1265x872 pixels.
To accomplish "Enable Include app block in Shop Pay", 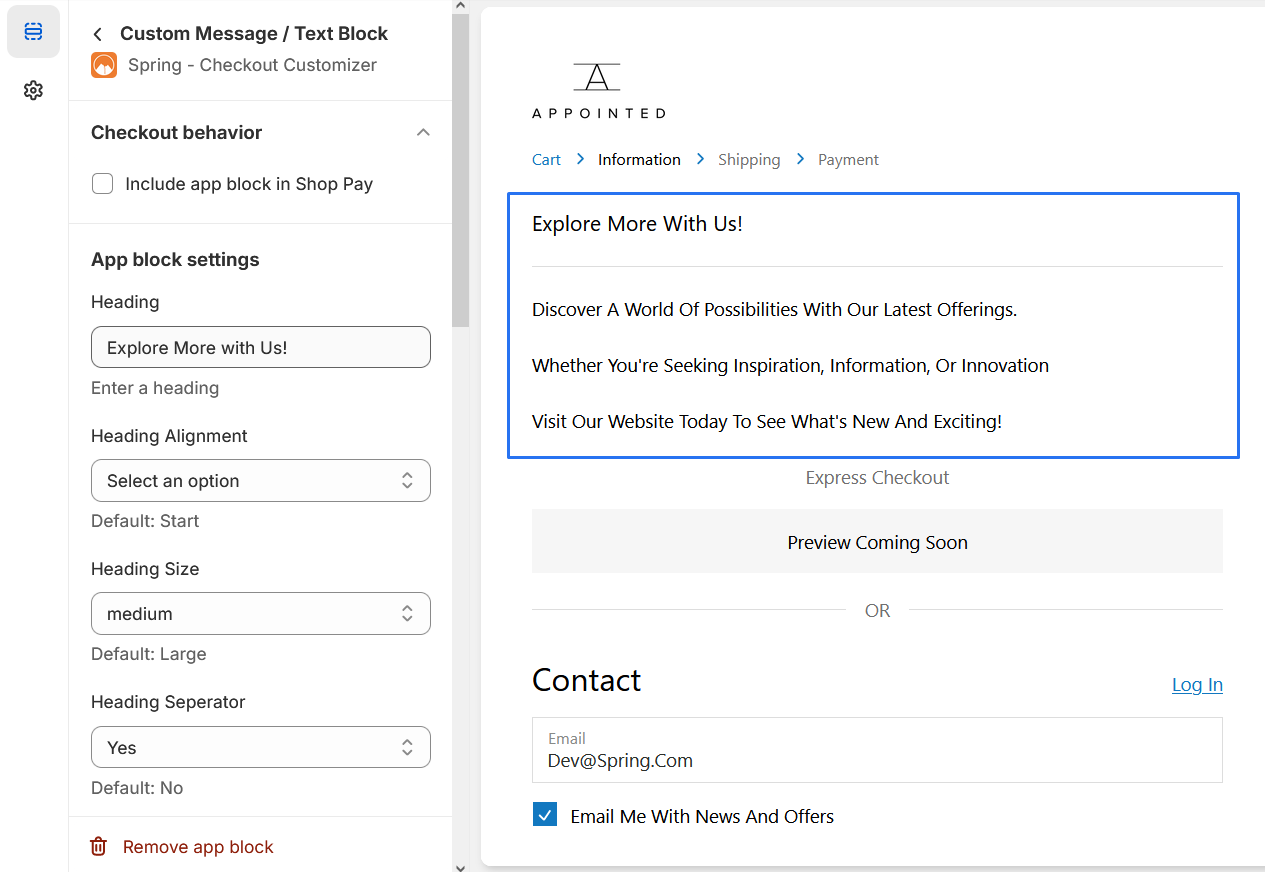I will click(x=103, y=184).
